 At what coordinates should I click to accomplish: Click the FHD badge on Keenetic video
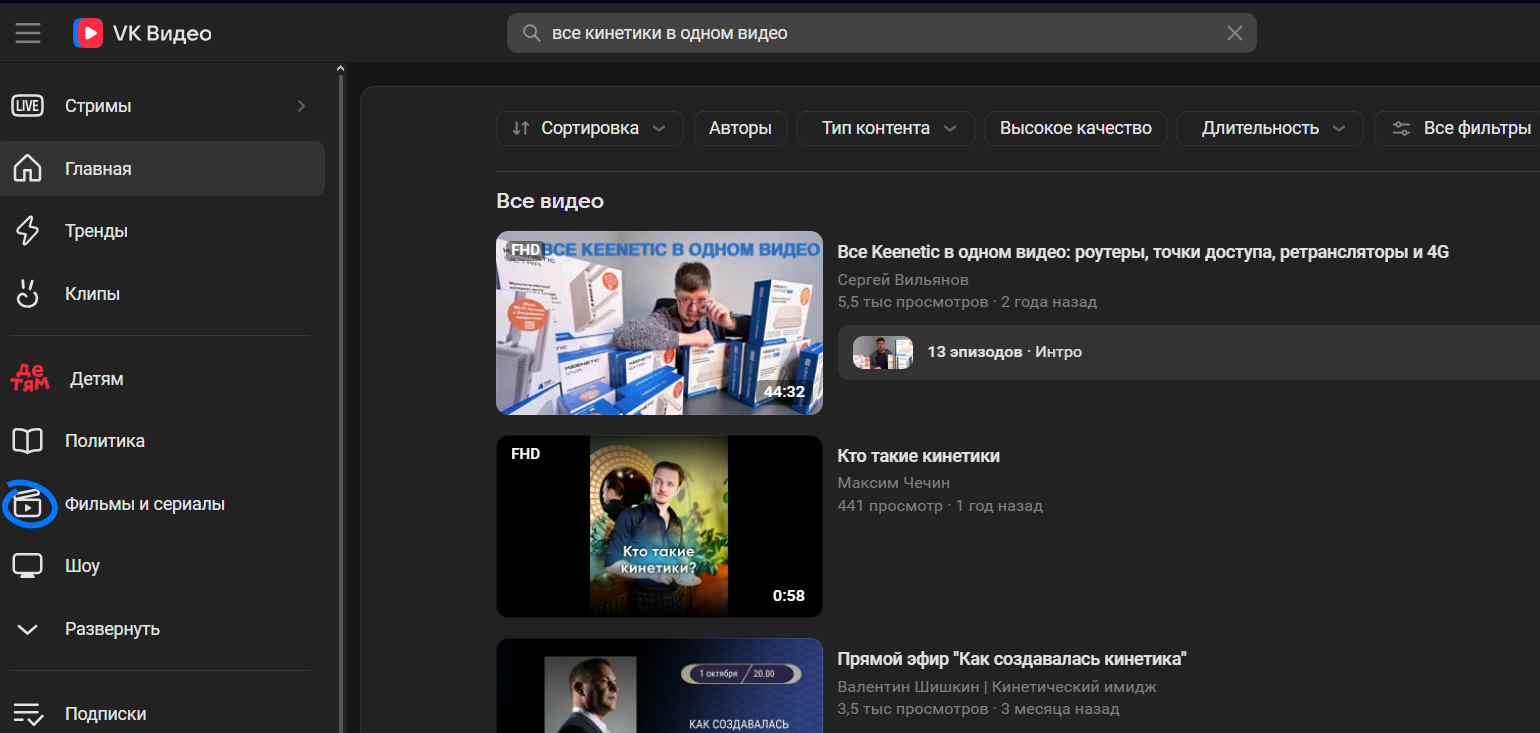(x=525, y=250)
